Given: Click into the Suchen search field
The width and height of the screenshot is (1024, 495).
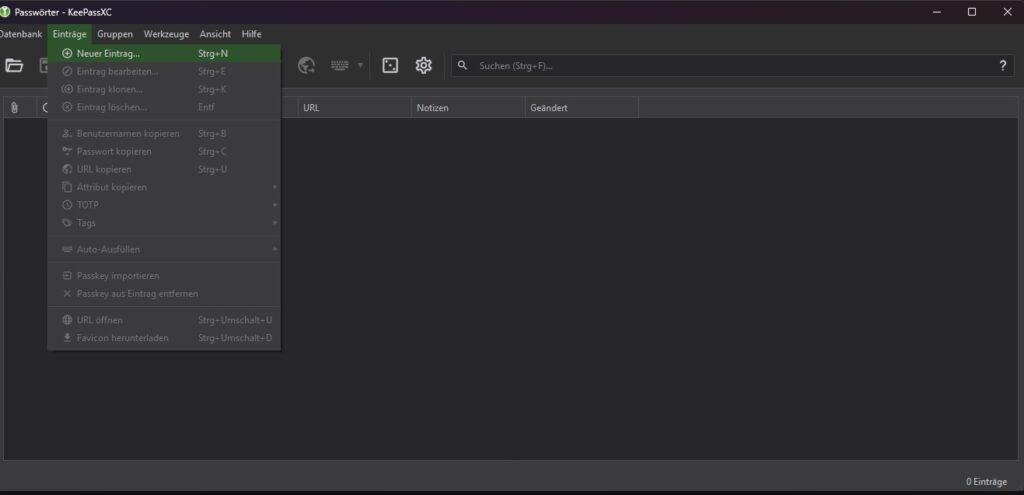Looking at the screenshot, I should (x=731, y=65).
